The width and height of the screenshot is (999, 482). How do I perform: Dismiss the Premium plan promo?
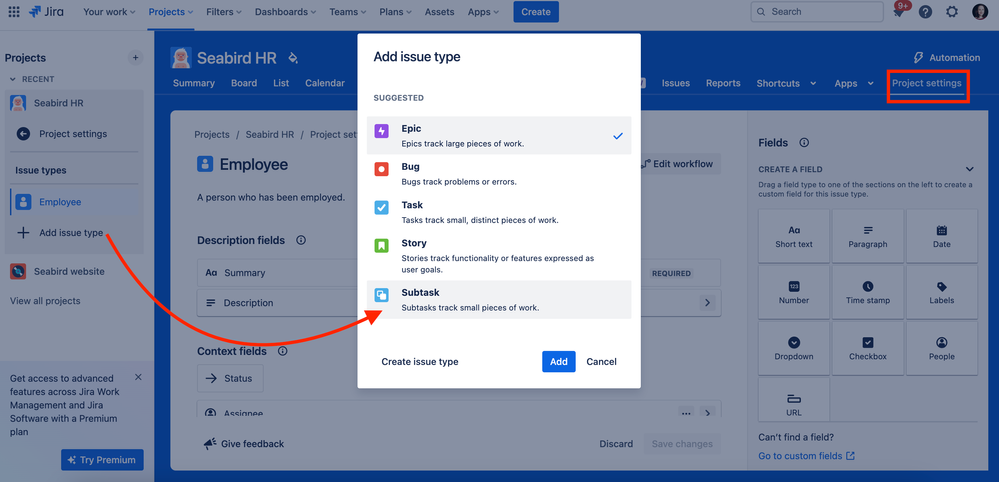(x=138, y=377)
